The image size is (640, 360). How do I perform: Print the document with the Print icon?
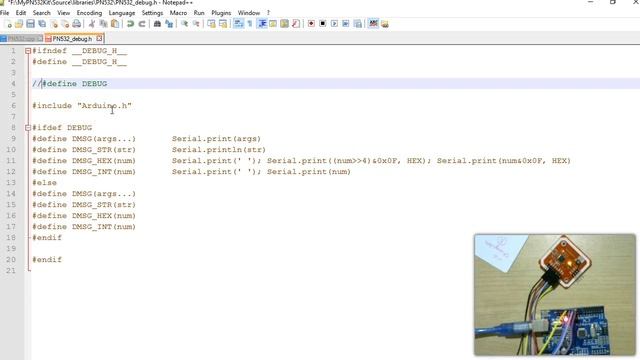tap(76, 24)
